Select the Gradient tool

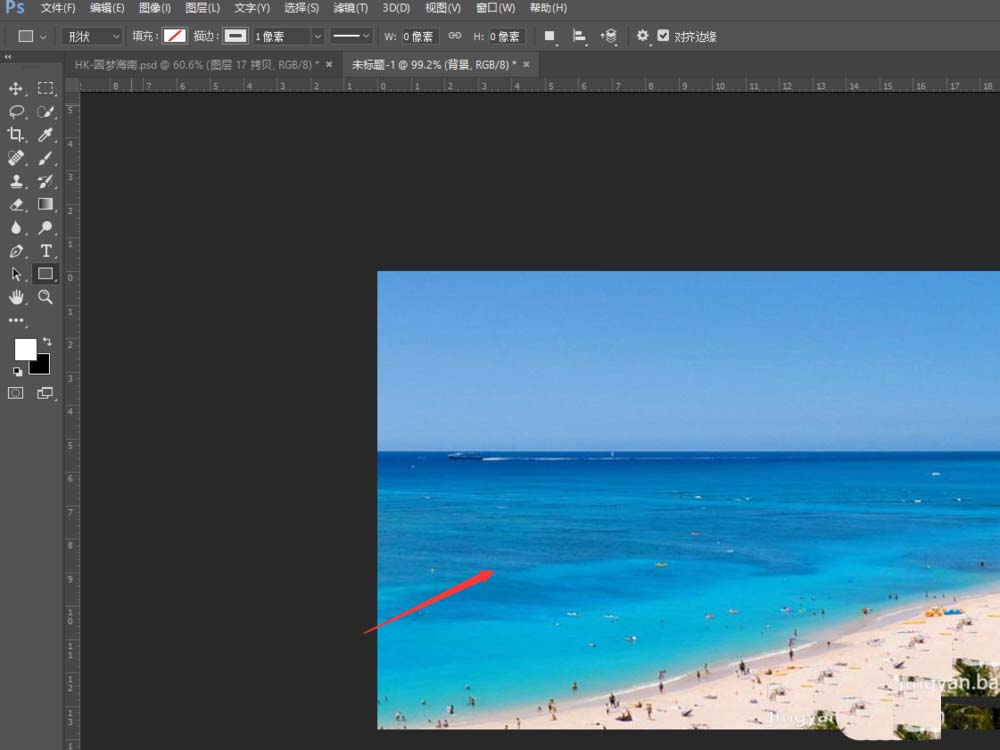[x=45, y=204]
